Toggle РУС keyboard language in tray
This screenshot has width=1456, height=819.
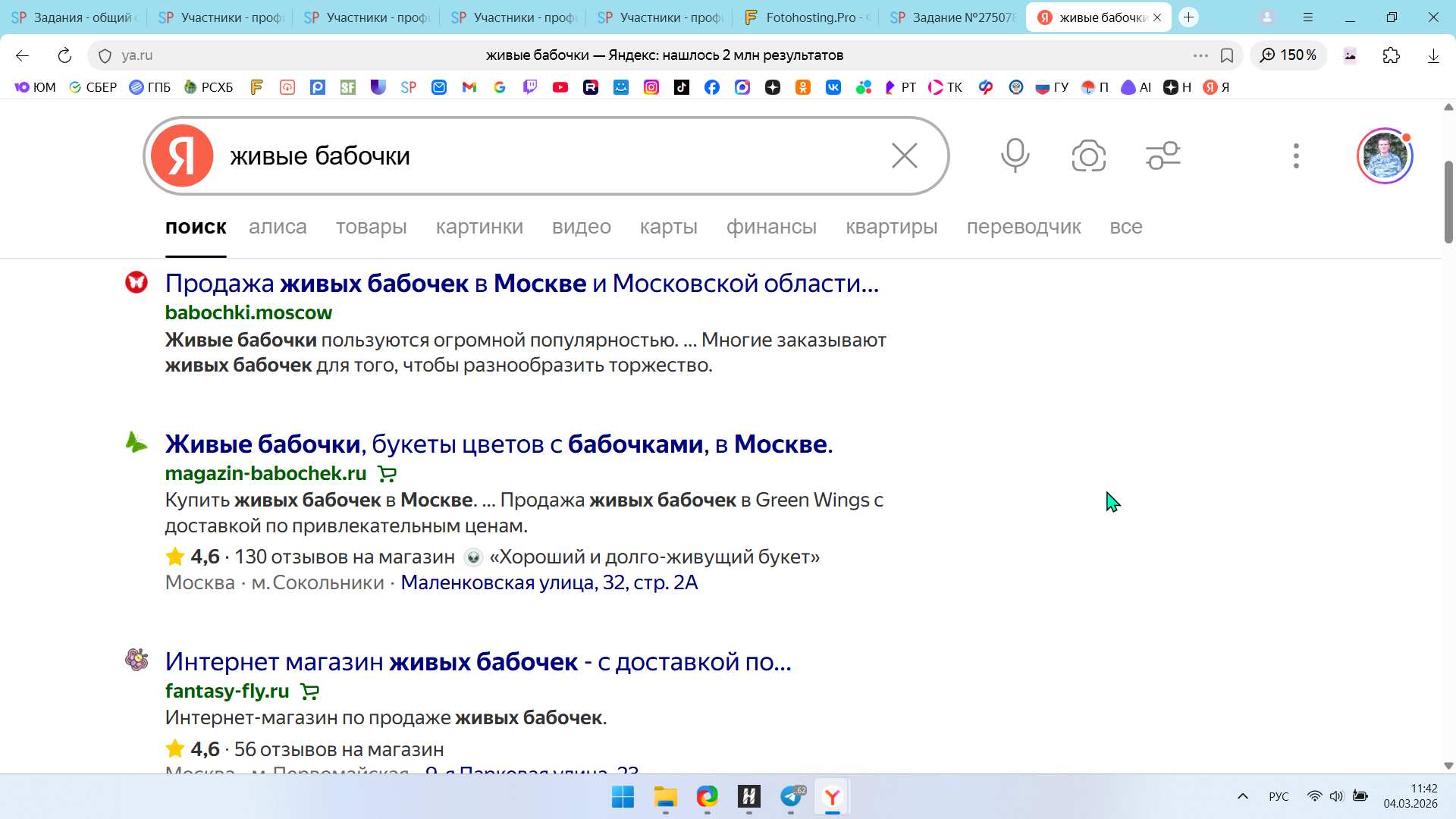tap(1279, 796)
